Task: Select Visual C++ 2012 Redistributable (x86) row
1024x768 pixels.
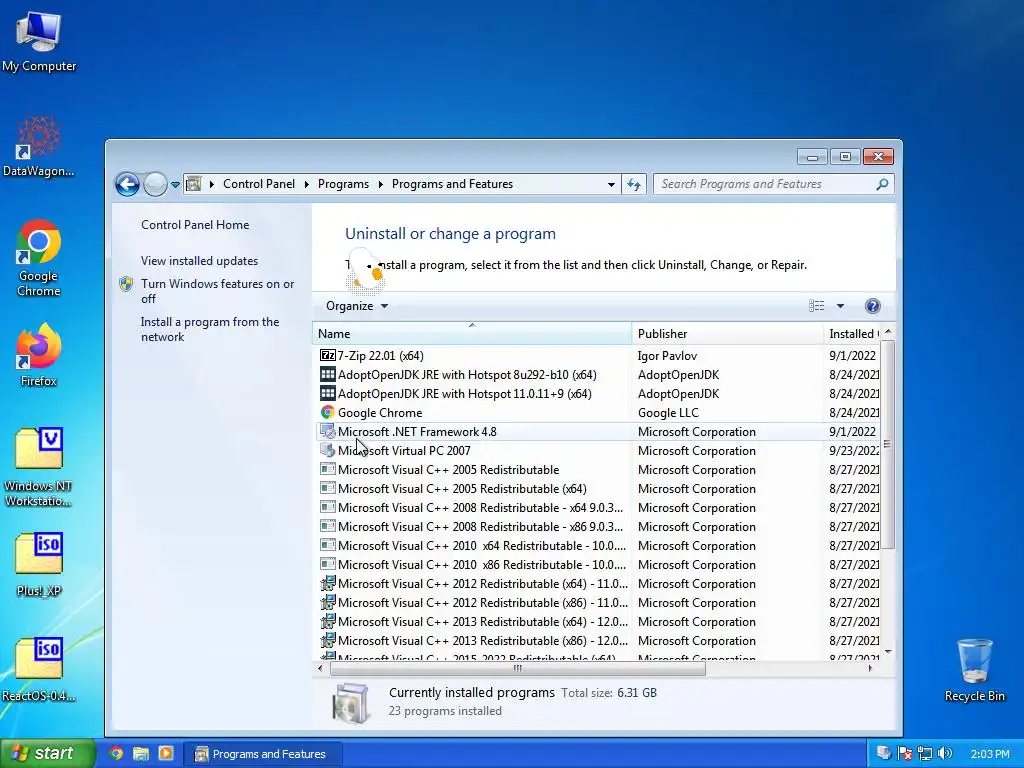Action: pyautogui.click(x=597, y=603)
